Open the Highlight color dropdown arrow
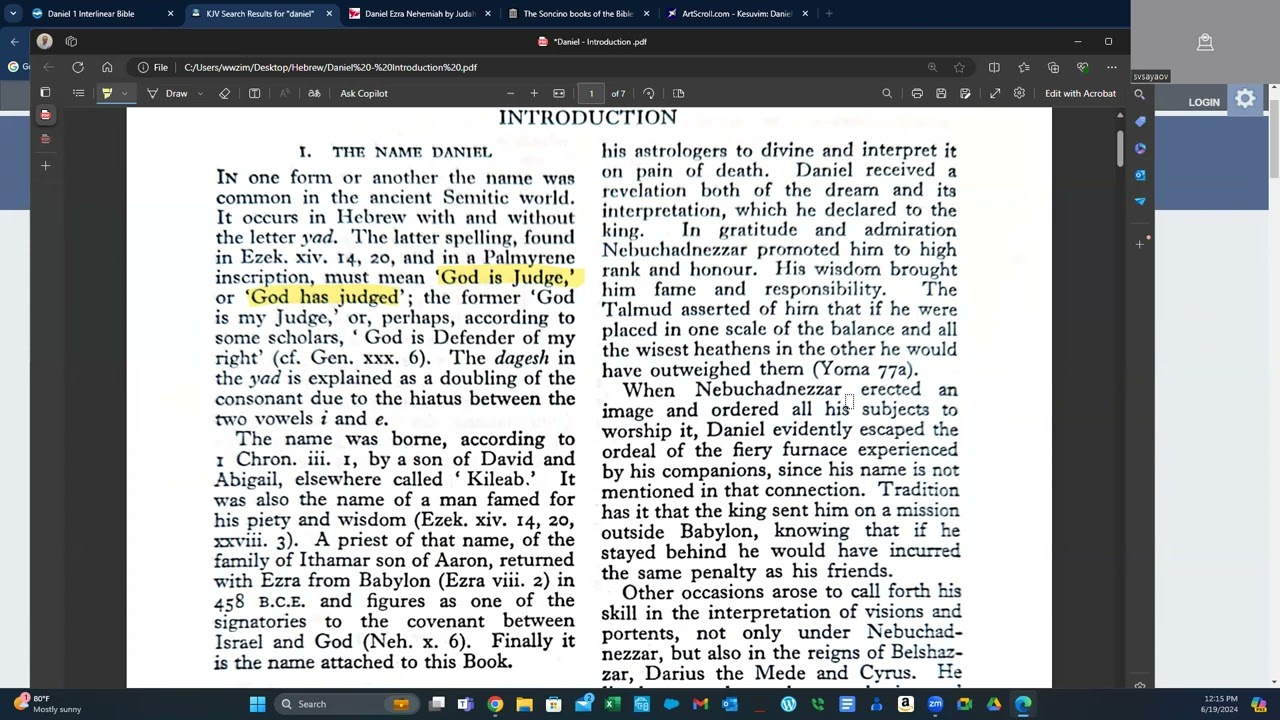 tap(124, 93)
